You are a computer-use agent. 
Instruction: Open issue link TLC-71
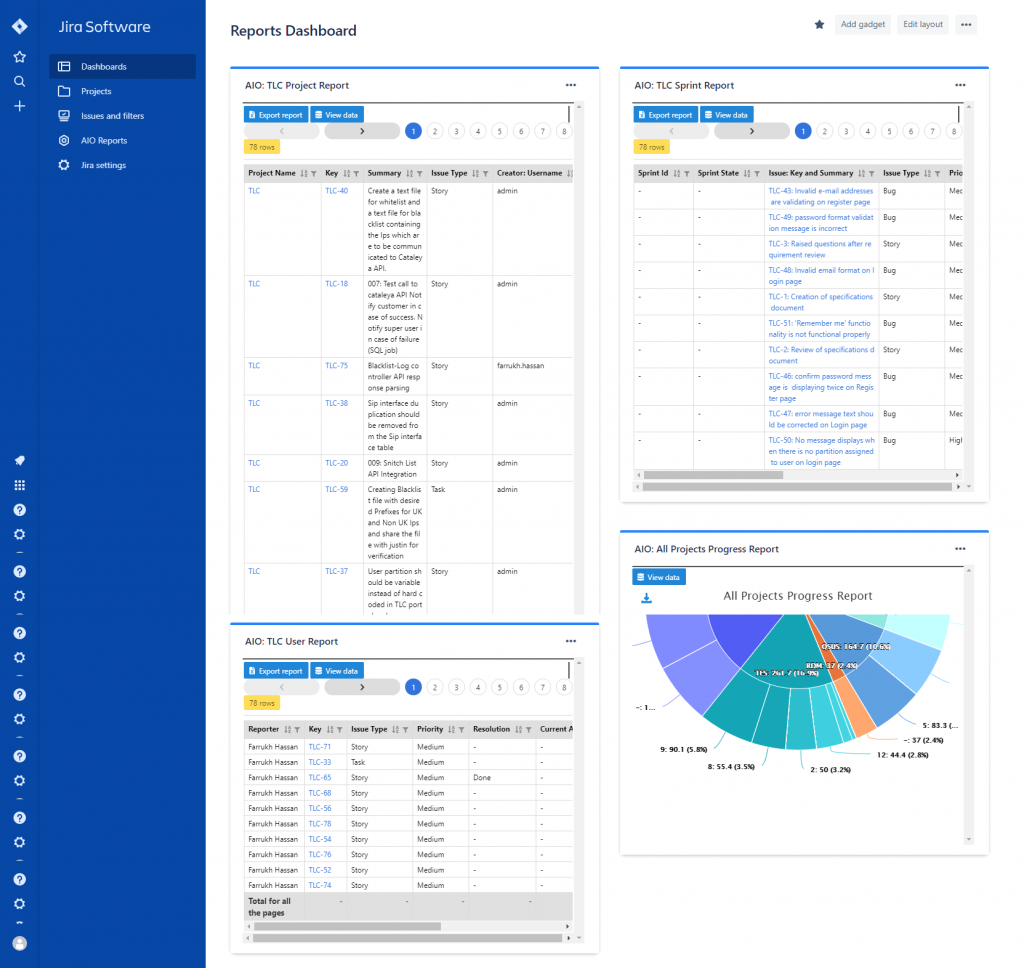[319, 747]
